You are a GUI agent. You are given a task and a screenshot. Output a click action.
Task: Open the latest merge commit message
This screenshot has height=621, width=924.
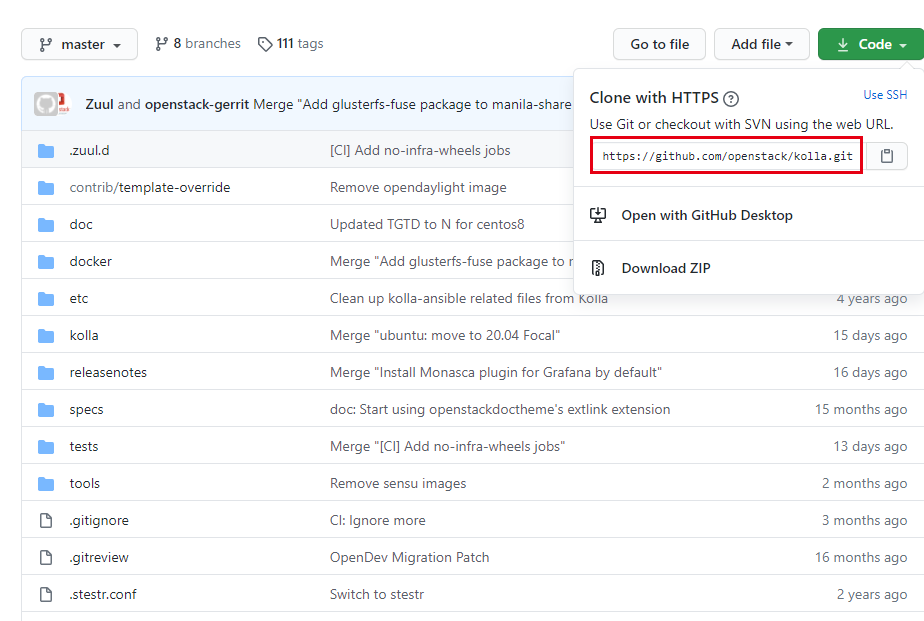(412, 104)
